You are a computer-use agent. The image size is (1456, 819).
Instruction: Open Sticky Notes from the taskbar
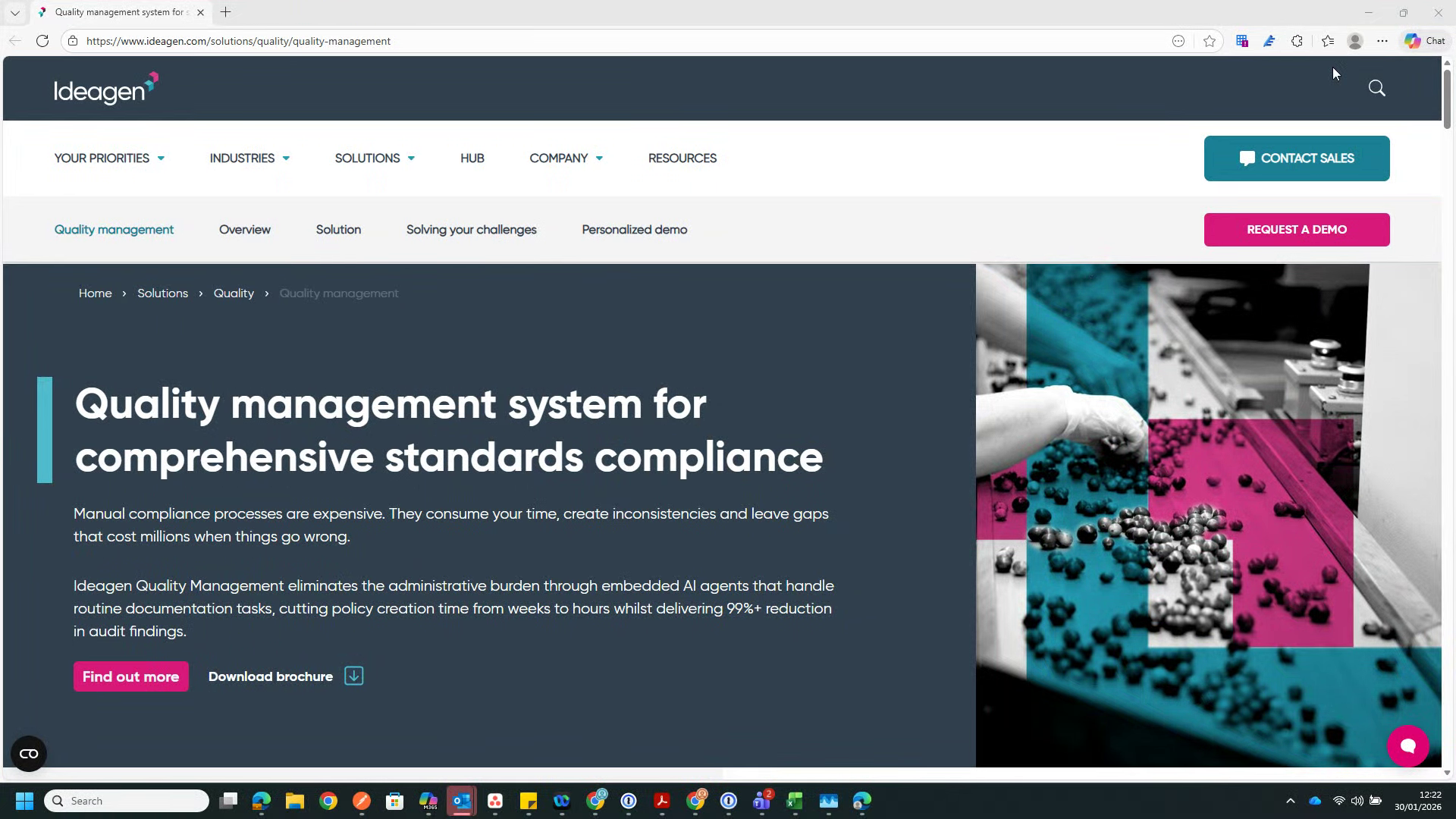(529, 801)
